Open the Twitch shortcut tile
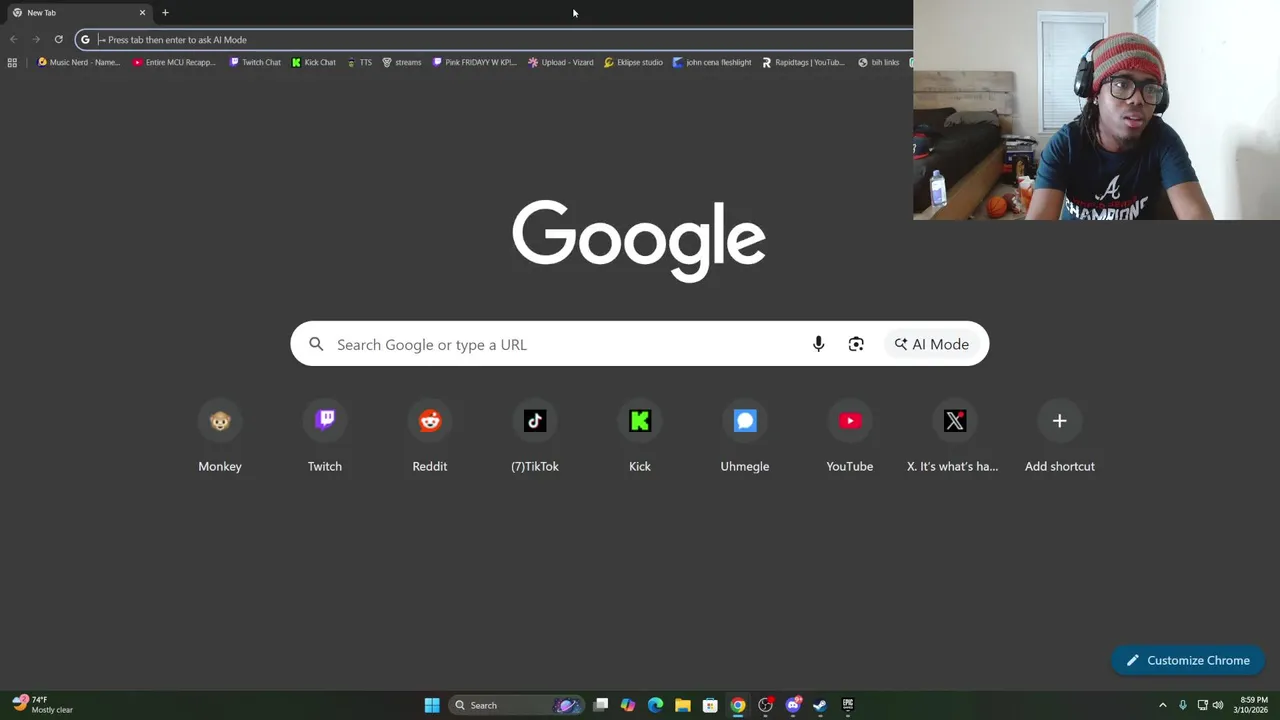The image size is (1280, 720). click(325, 438)
